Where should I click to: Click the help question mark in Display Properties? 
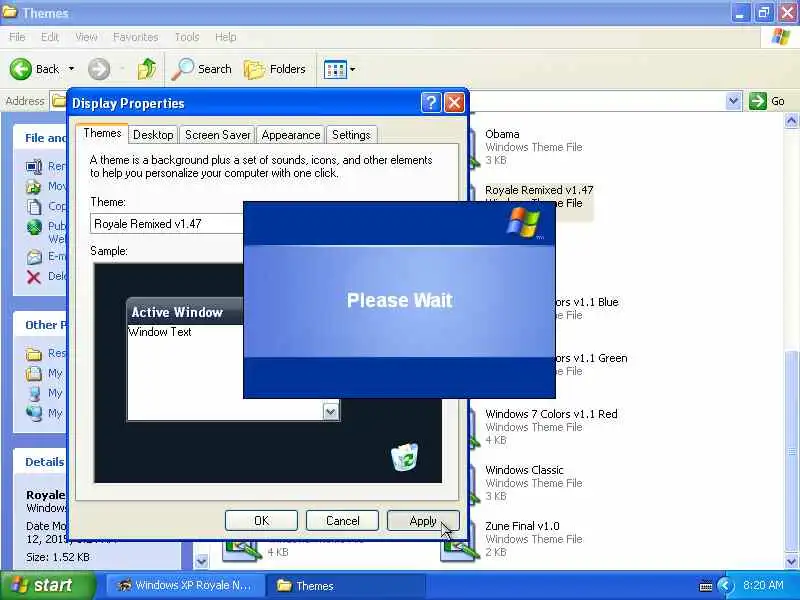pos(431,103)
